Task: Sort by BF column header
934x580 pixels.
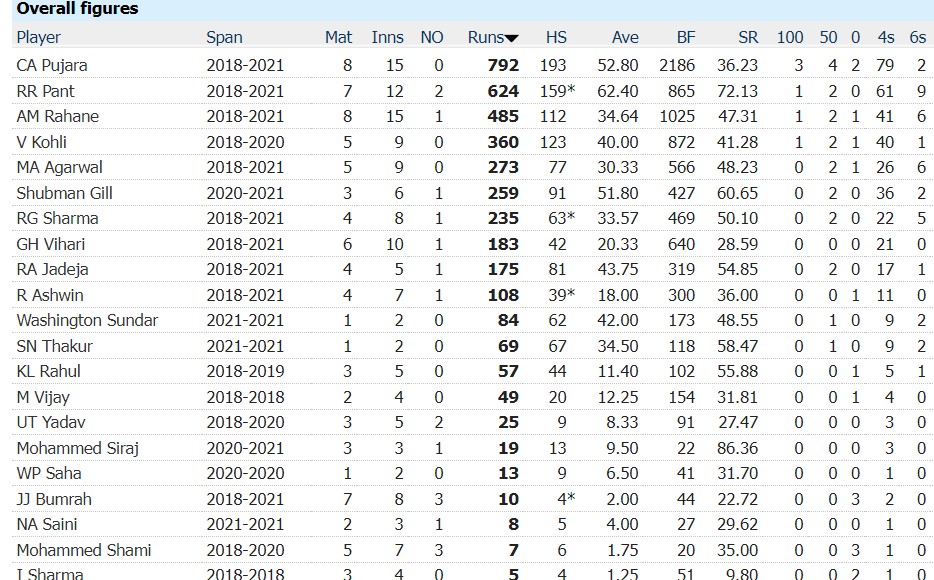Action: (x=686, y=37)
